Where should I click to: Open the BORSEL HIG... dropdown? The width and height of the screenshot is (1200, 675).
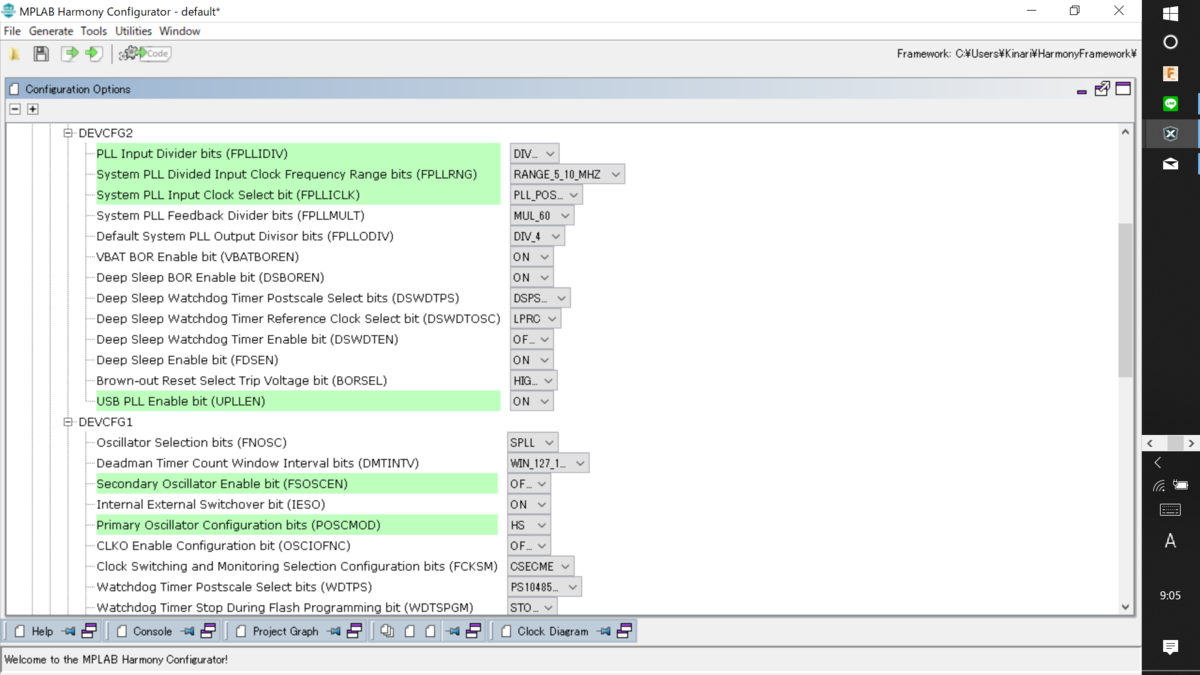pos(533,381)
